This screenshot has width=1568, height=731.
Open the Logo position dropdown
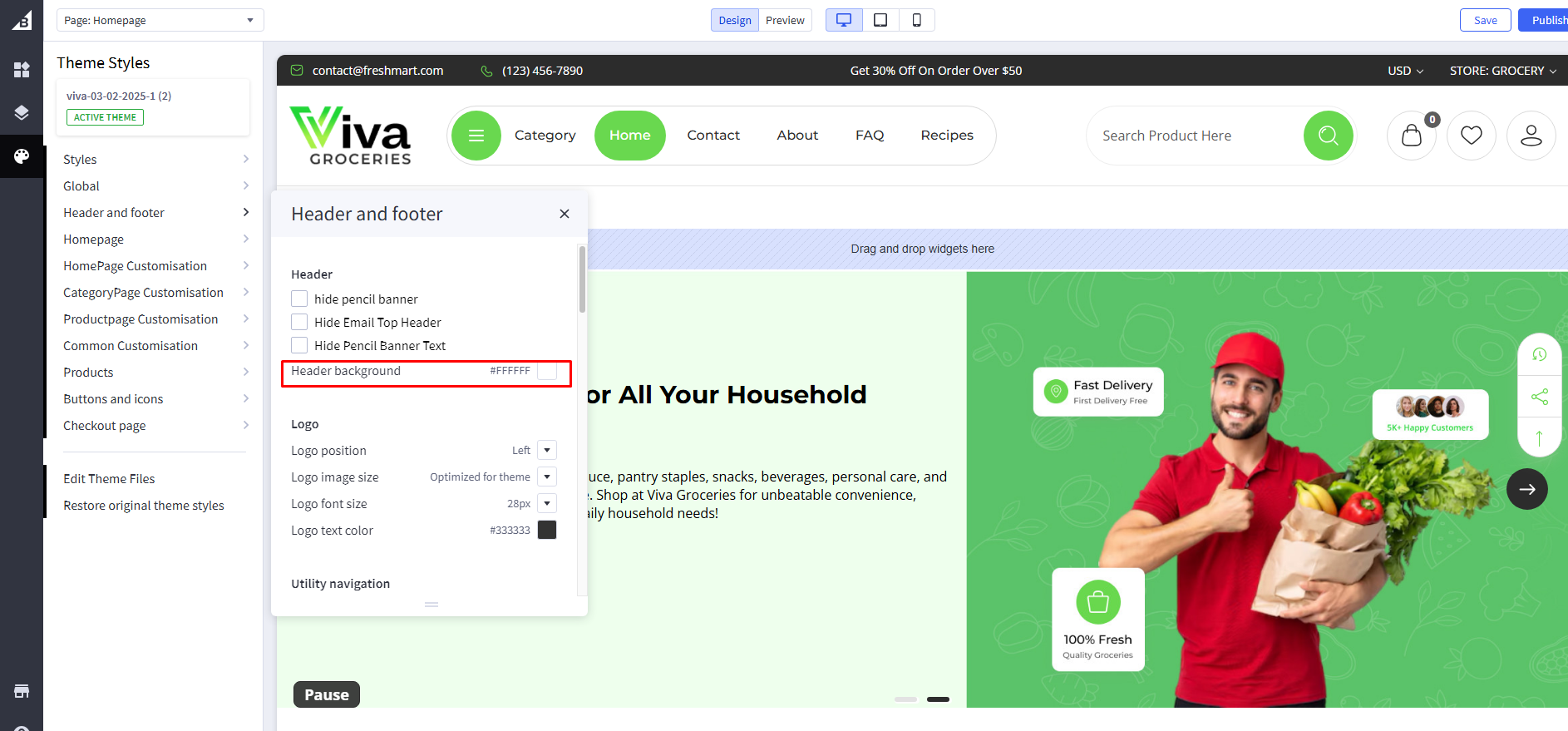547,450
